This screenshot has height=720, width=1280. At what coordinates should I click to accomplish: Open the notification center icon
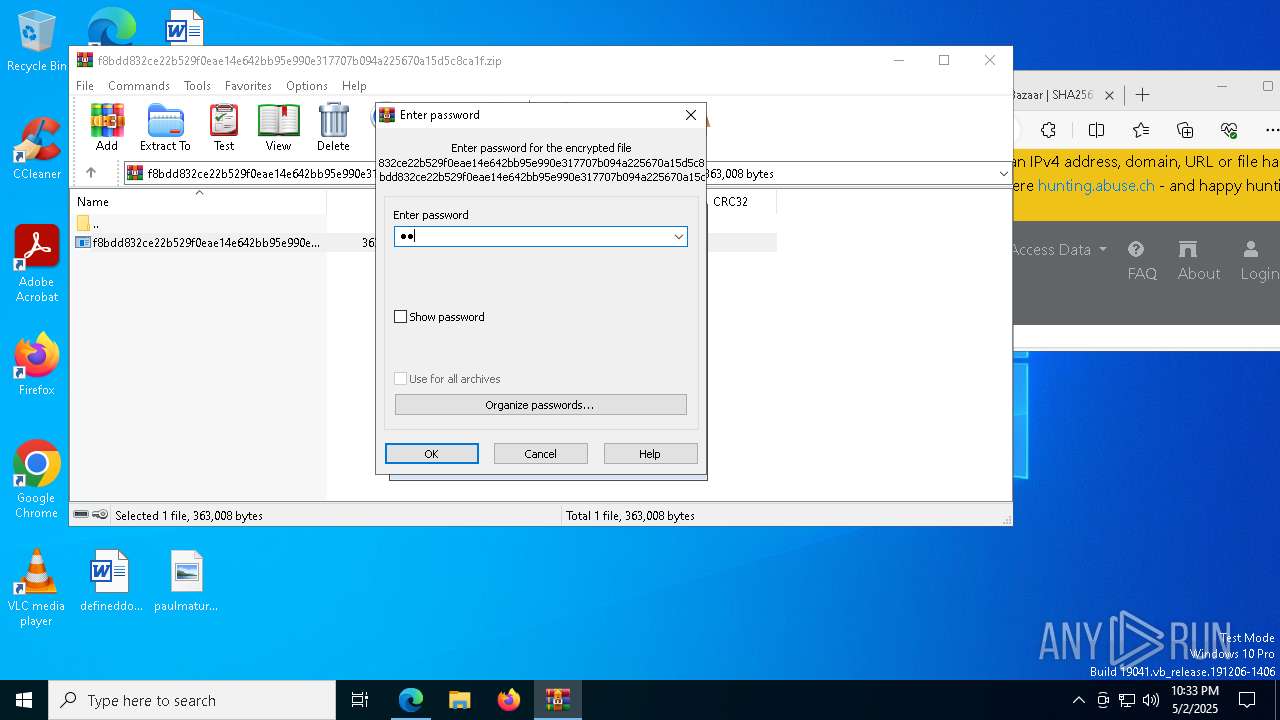(x=1247, y=700)
